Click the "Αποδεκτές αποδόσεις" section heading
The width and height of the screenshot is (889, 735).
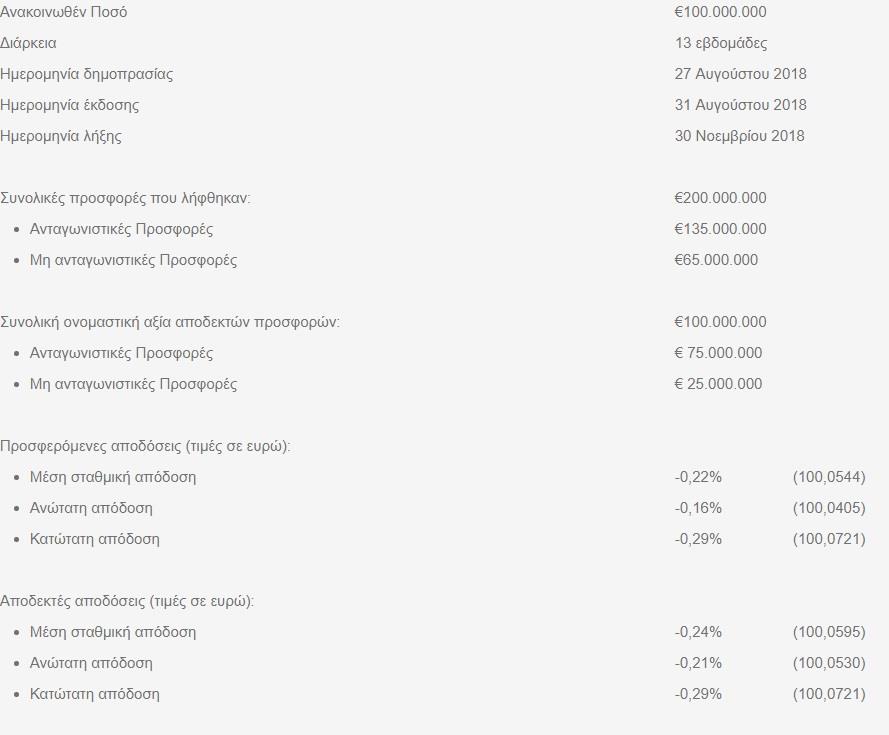(127, 601)
